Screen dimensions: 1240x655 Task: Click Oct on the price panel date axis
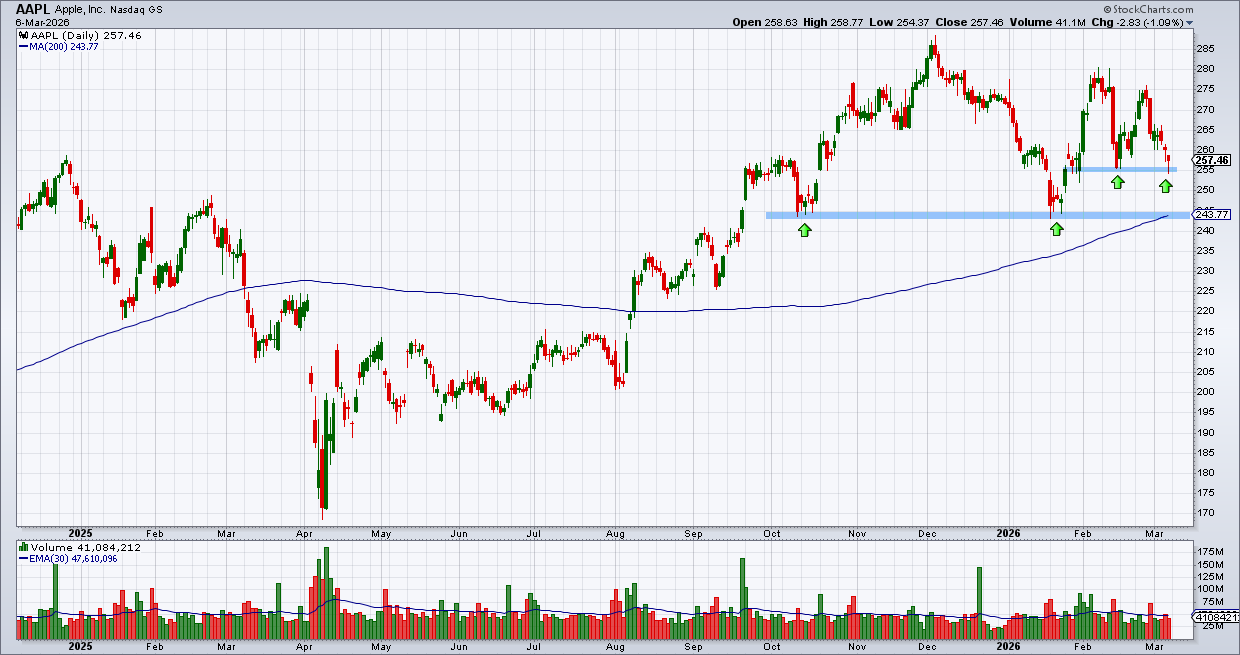tap(772, 535)
